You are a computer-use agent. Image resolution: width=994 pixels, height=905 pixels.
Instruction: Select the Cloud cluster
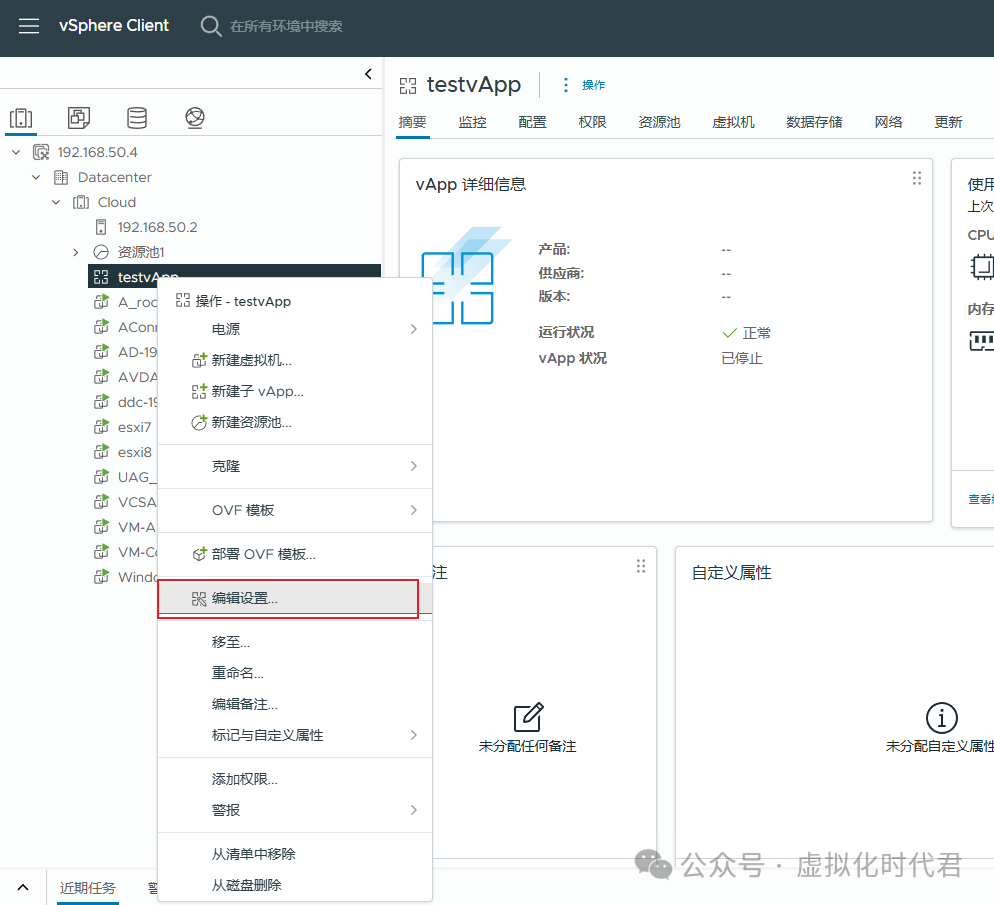pyautogui.click(x=117, y=202)
